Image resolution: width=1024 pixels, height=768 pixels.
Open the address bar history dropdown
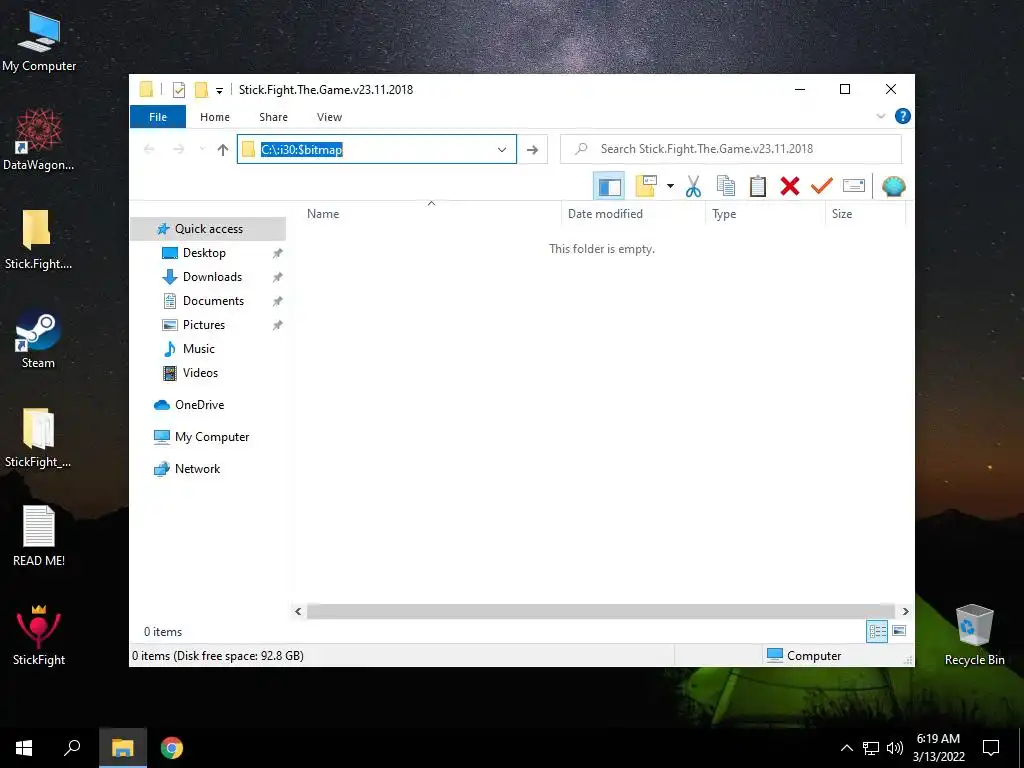(x=502, y=150)
